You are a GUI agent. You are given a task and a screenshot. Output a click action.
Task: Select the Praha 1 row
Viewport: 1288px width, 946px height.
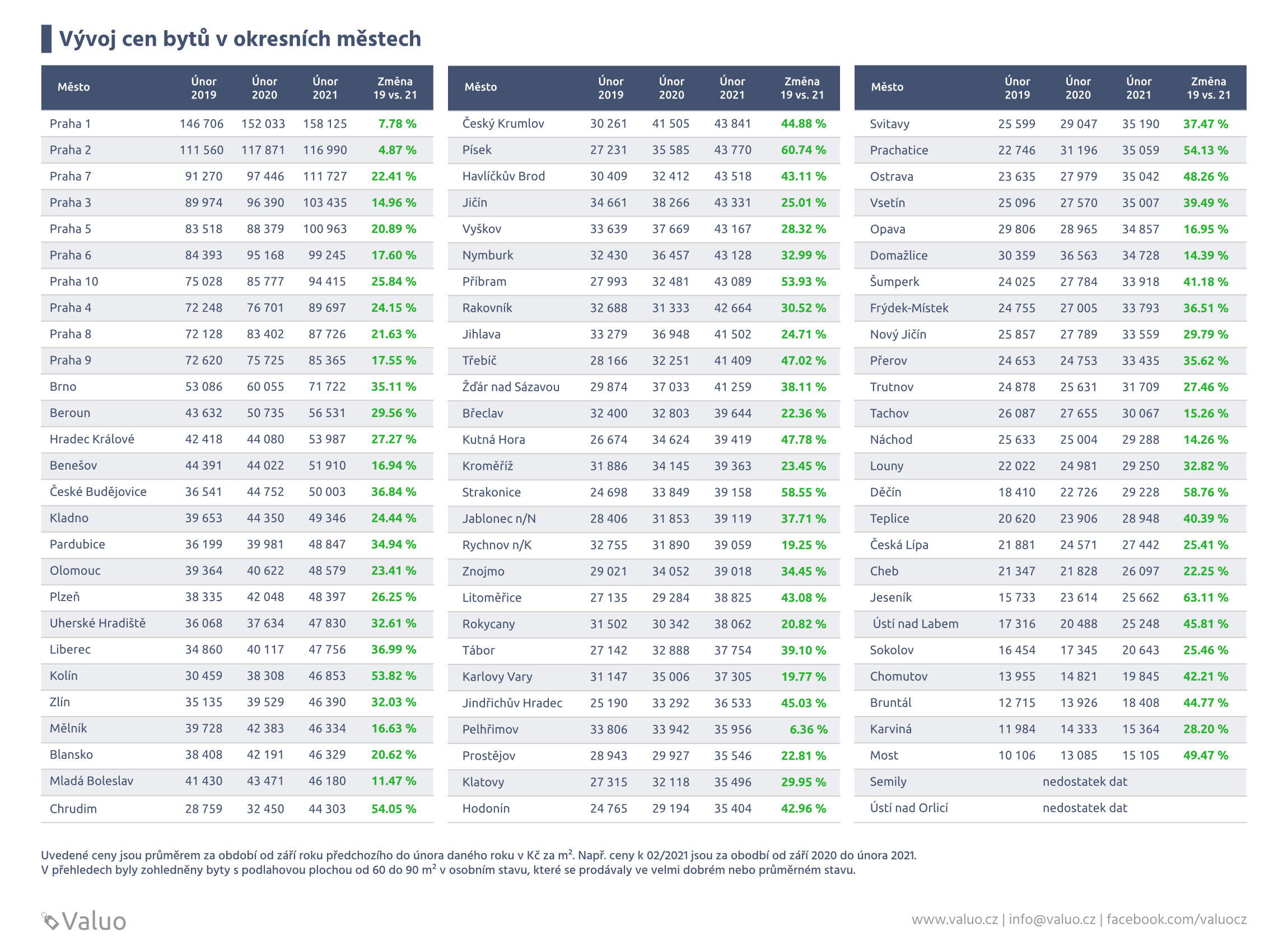point(237,124)
